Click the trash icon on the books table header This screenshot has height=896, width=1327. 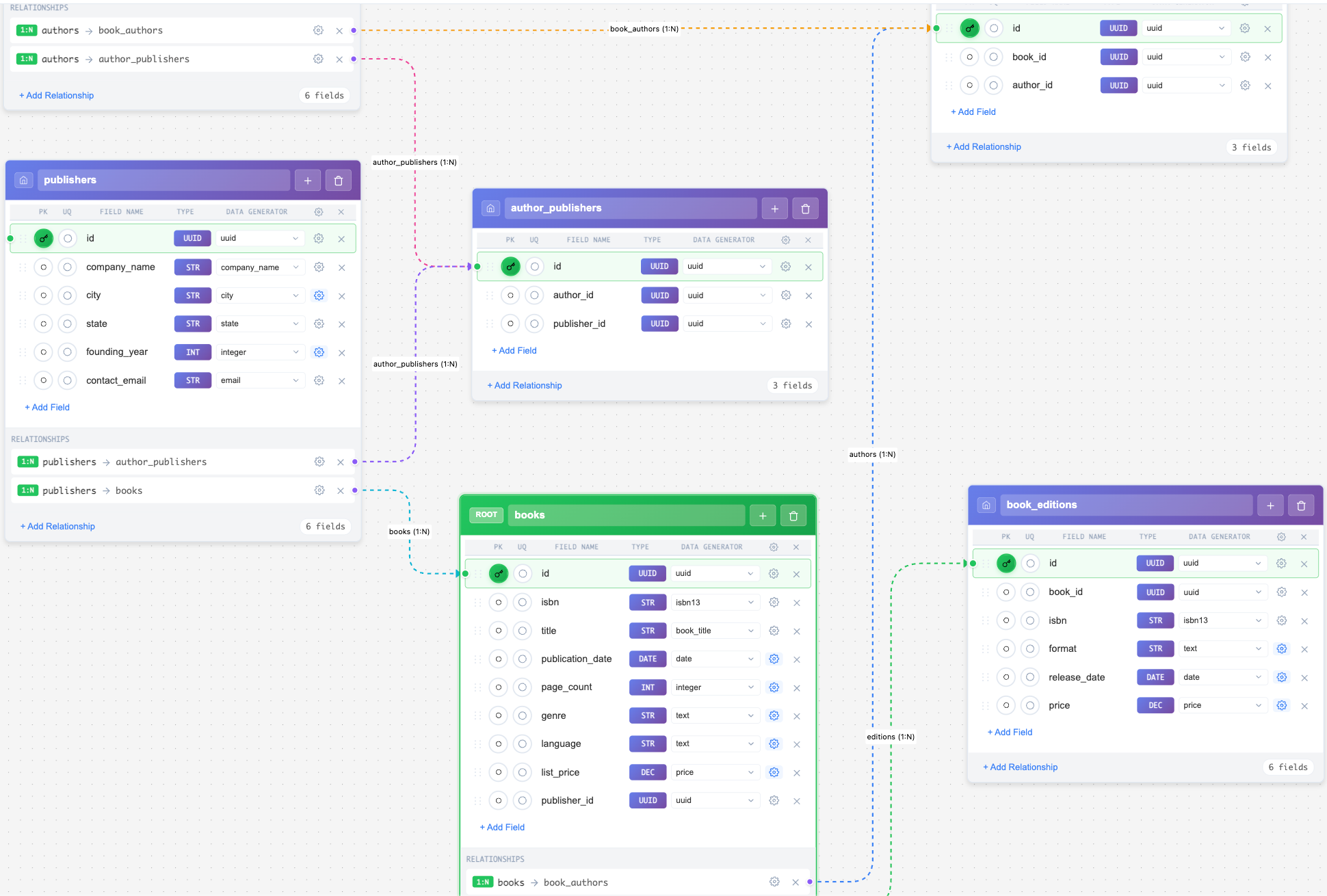pos(793,515)
